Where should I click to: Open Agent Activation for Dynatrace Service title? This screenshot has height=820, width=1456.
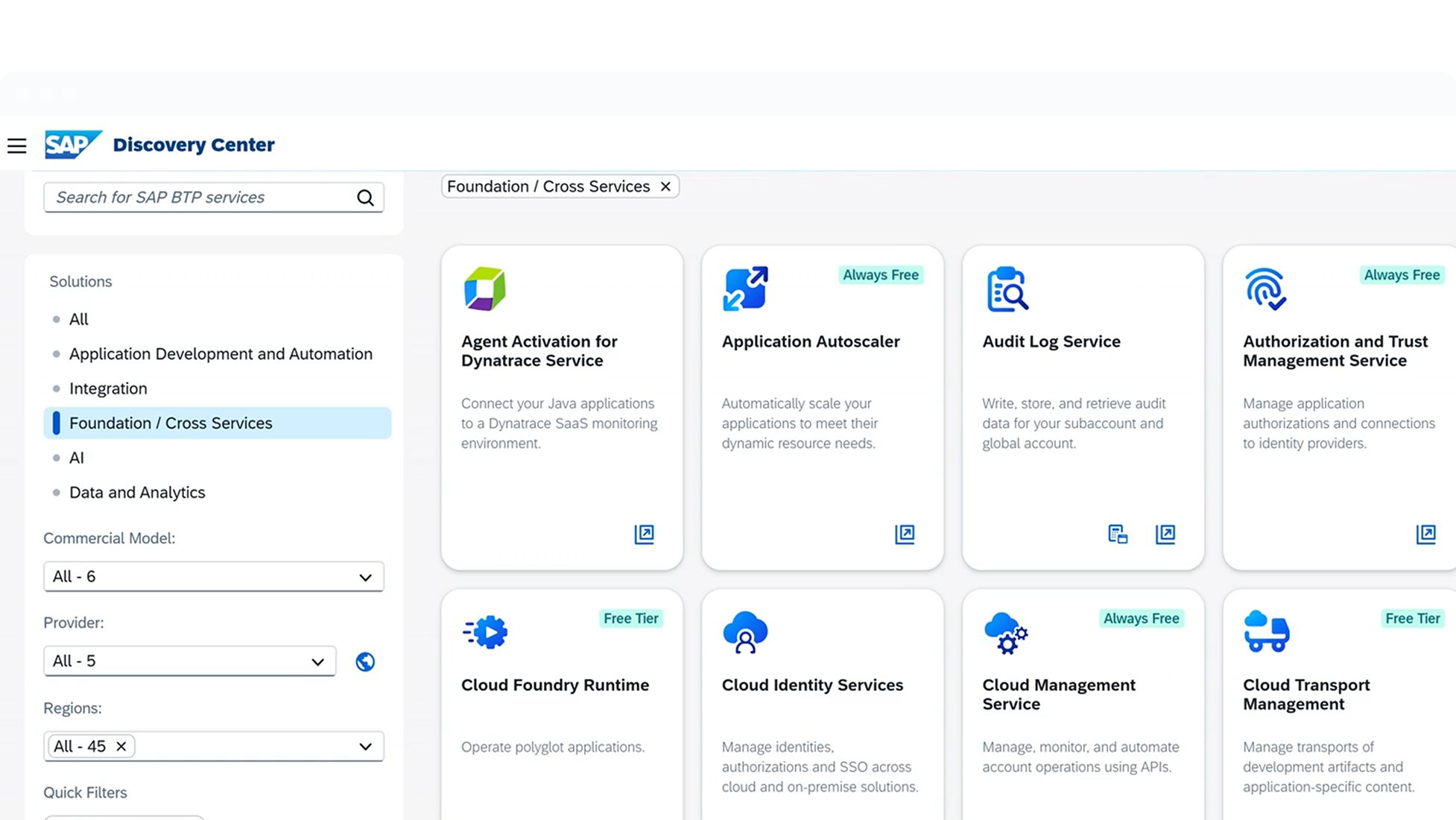pyautogui.click(x=539, y=351)
